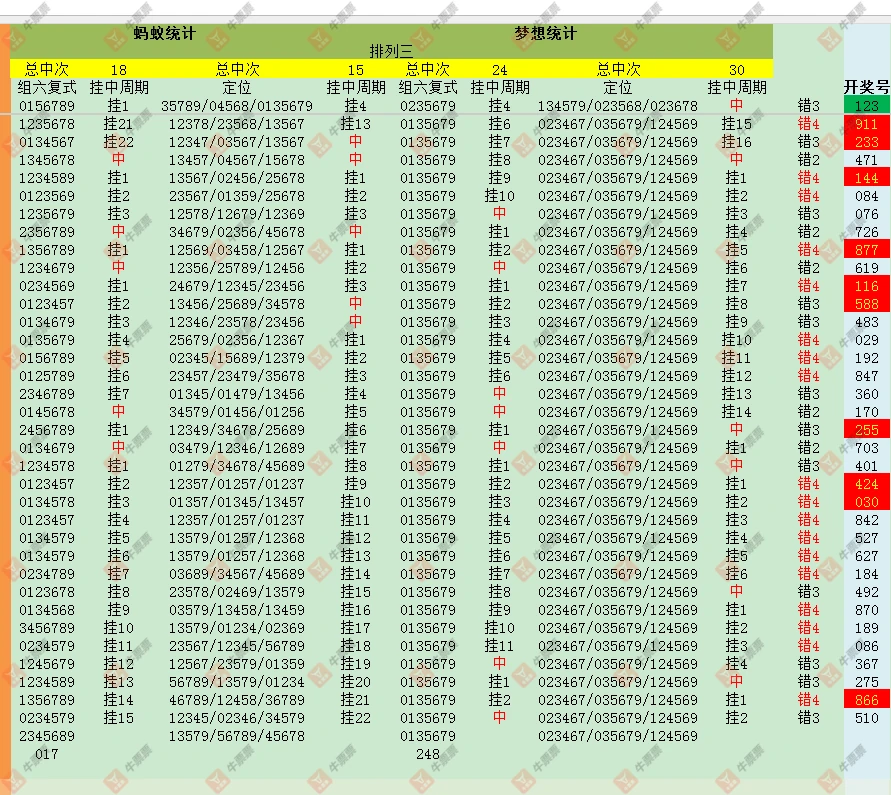The width and height of the screenshot is (891, 795).
Task: Click the value 017 at bottom of table
Action: (45, 756)
